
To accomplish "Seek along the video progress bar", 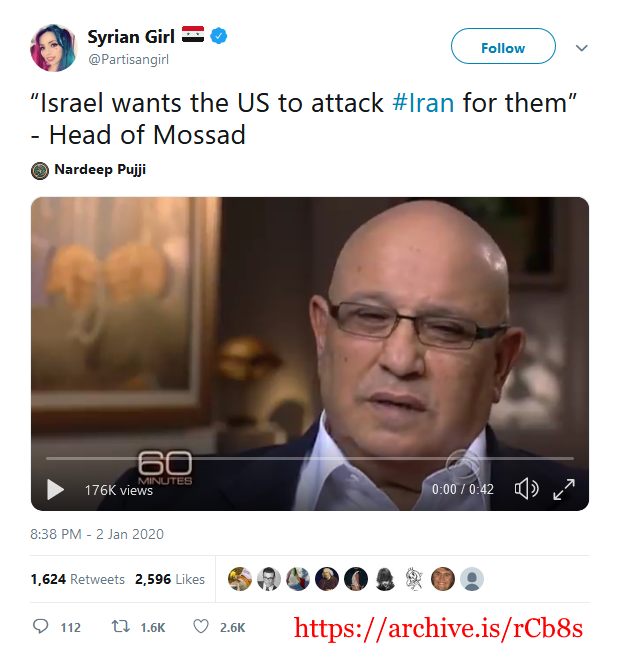I will (x=310, y=459).
